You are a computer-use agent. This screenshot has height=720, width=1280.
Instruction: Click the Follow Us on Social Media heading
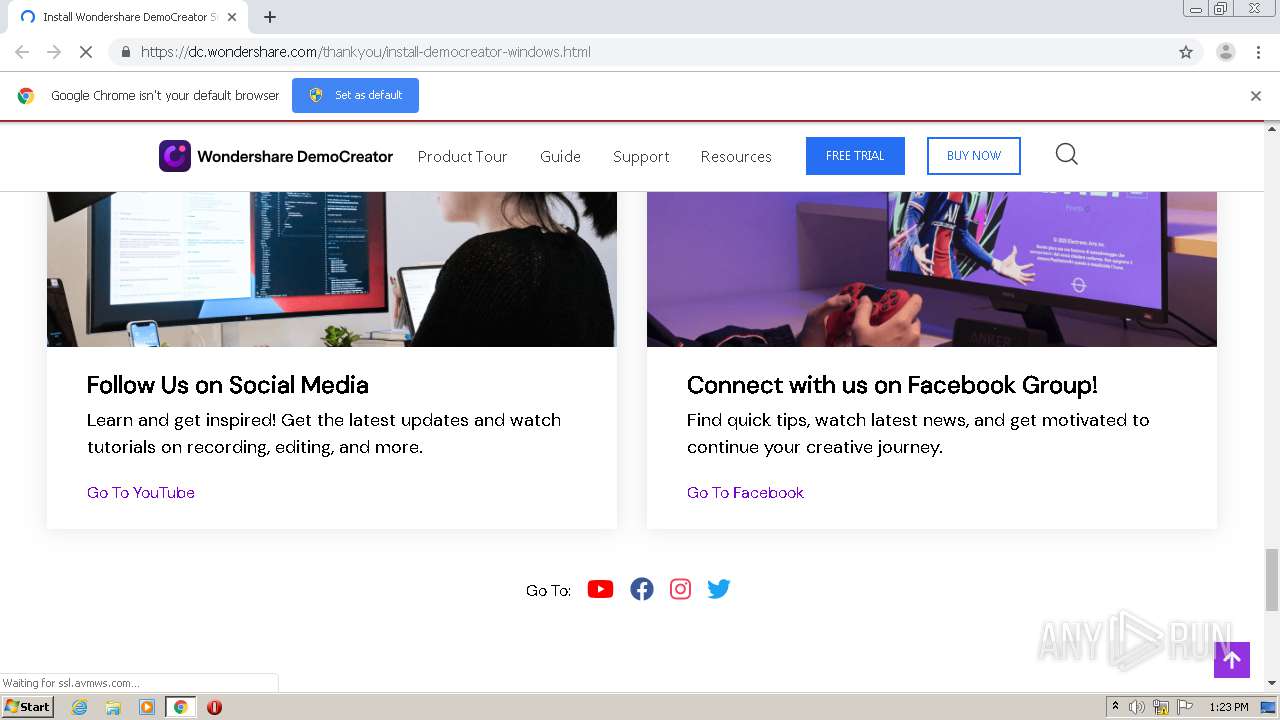[x=228, y=385]
